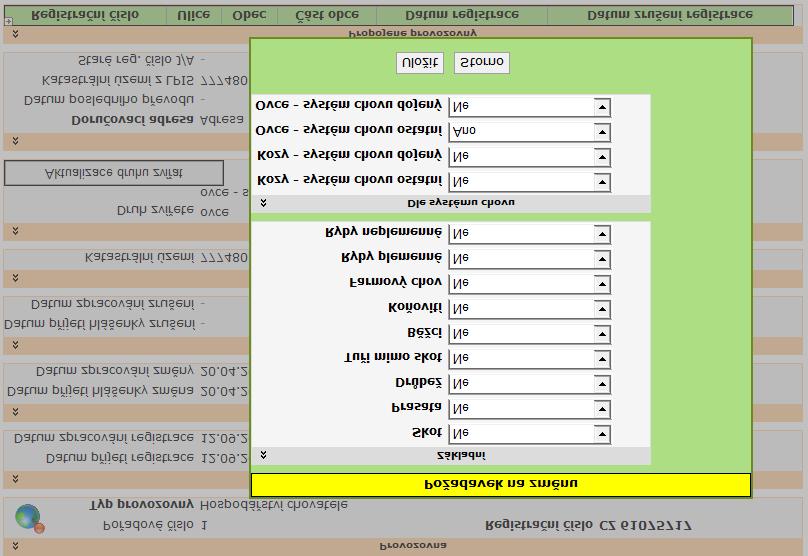Click the Datum registrace column header
Image resolution: width=808 pixels, height=556 pixels.
click(x=462, y=15)
